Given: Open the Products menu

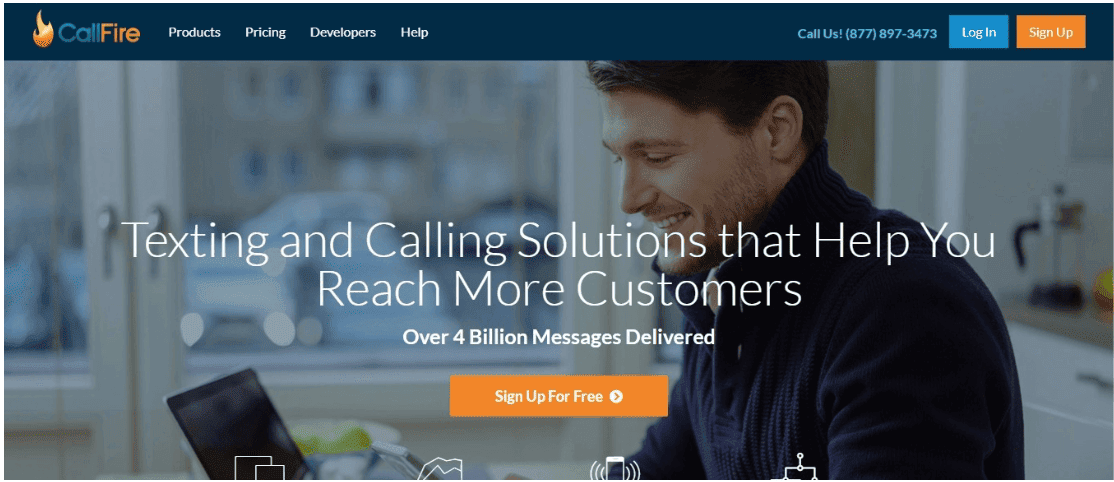Looking at the screenshot, I should tap(195, 33).
